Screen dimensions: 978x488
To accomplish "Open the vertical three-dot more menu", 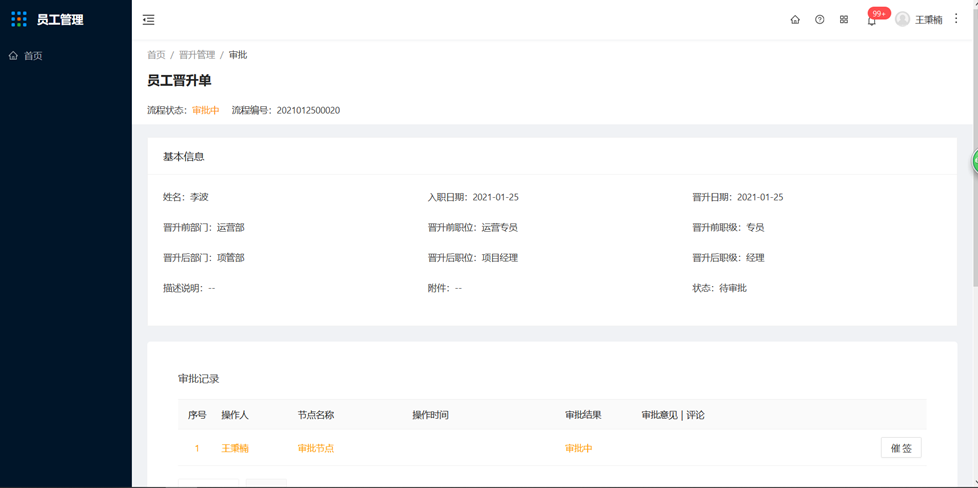I will click(x=956, y=19).
